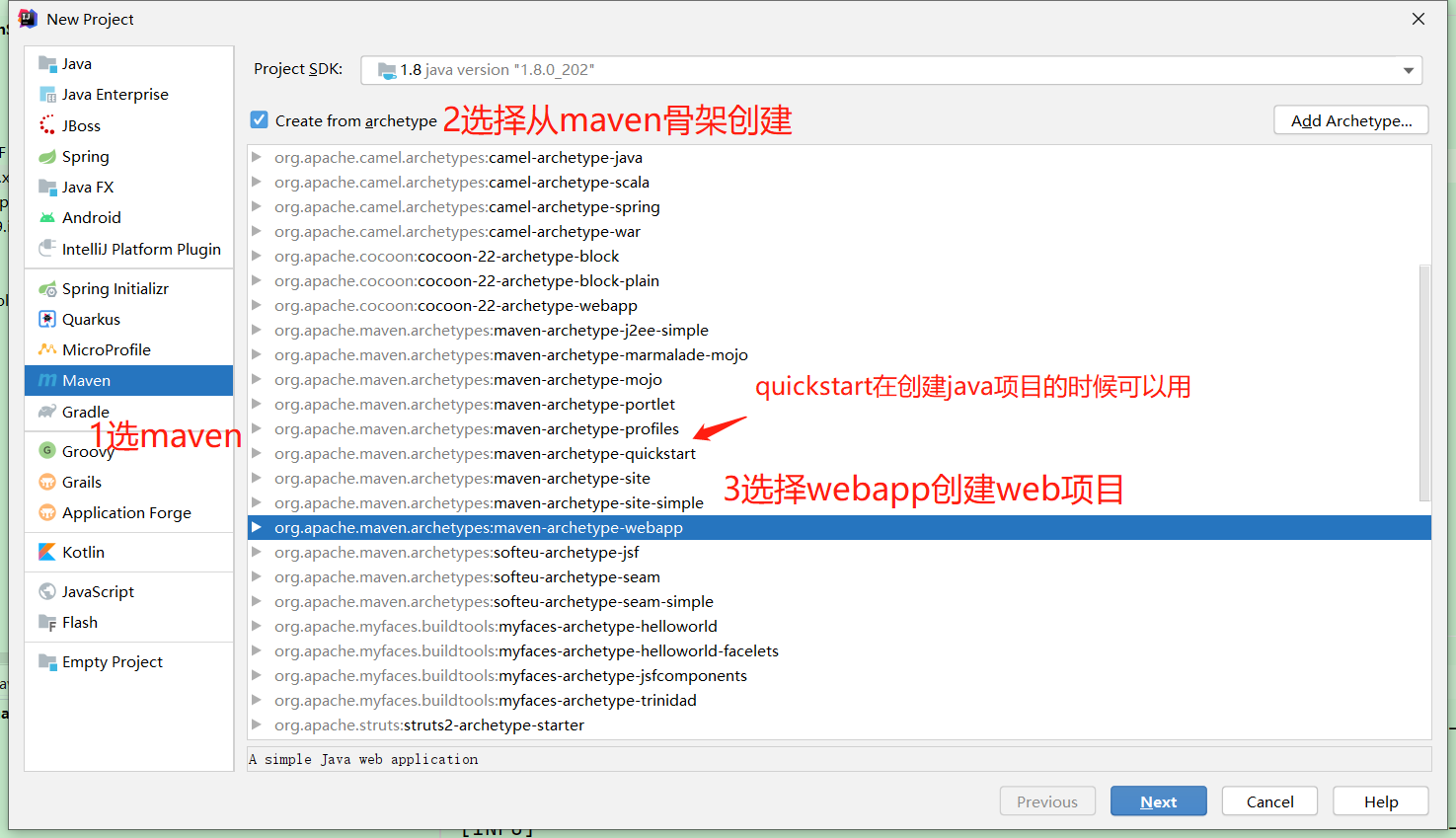
Task: Select camel-archetype-spring archetype
Action: coord(839,206)
